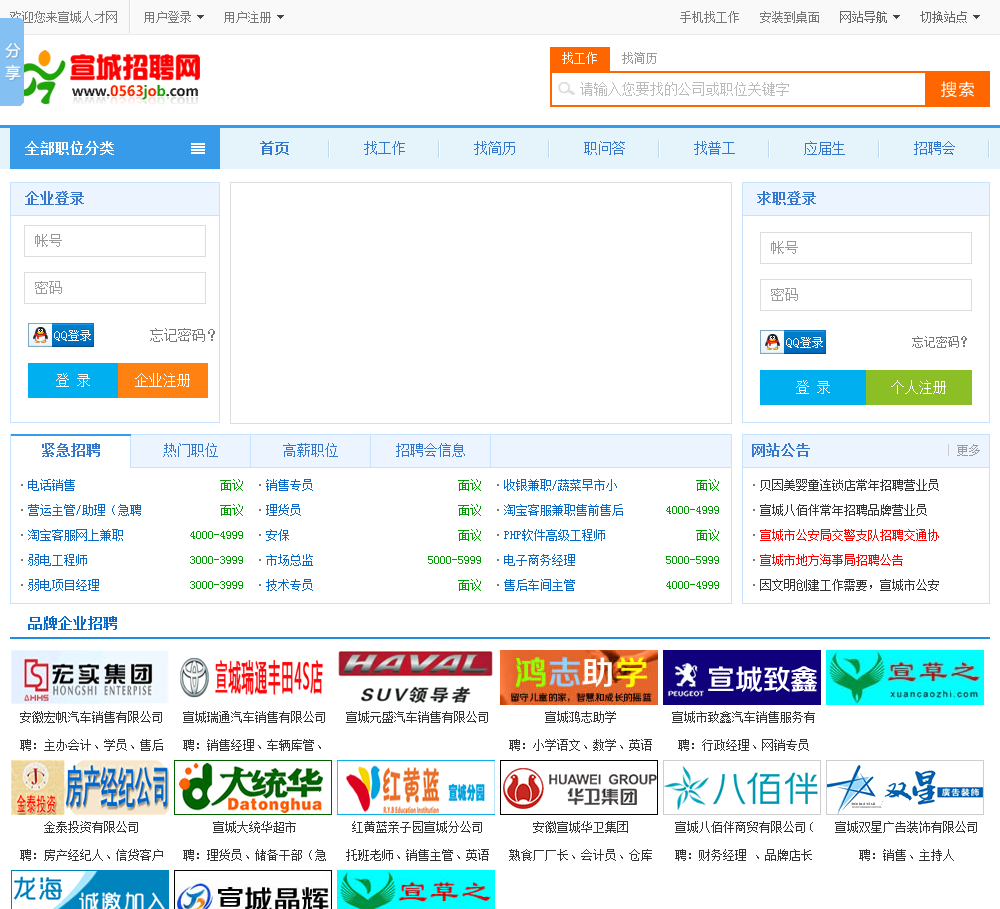
Task: Expand the 用户注册 dropdown
Action: 253,17
